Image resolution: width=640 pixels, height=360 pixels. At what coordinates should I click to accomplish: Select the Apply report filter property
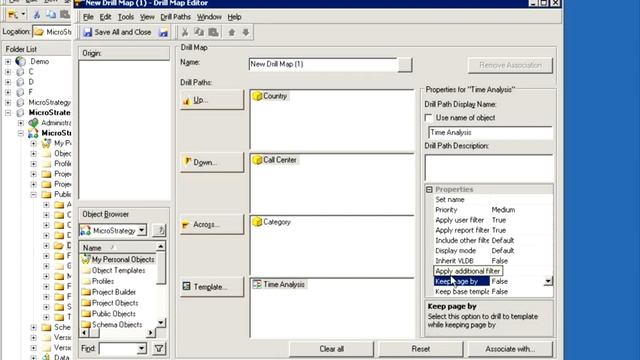tap(493, 230)
